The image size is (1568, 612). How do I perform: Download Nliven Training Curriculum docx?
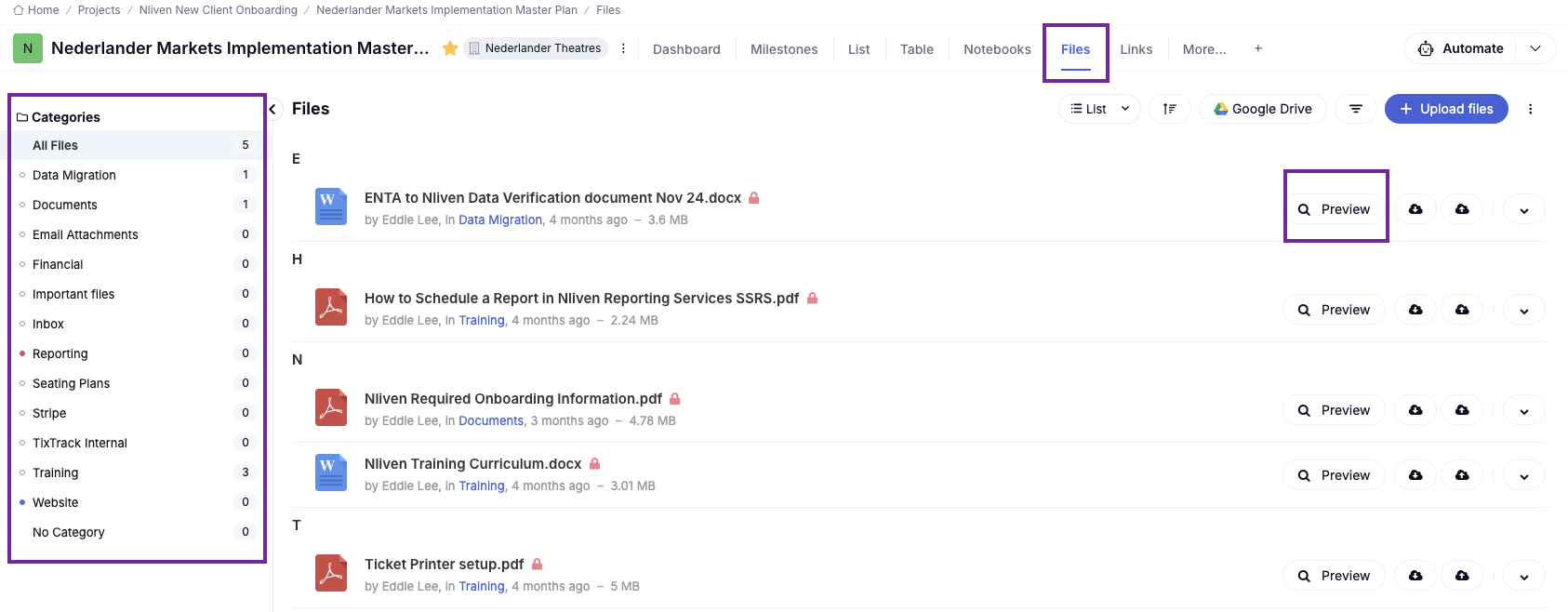[1415, 475]
